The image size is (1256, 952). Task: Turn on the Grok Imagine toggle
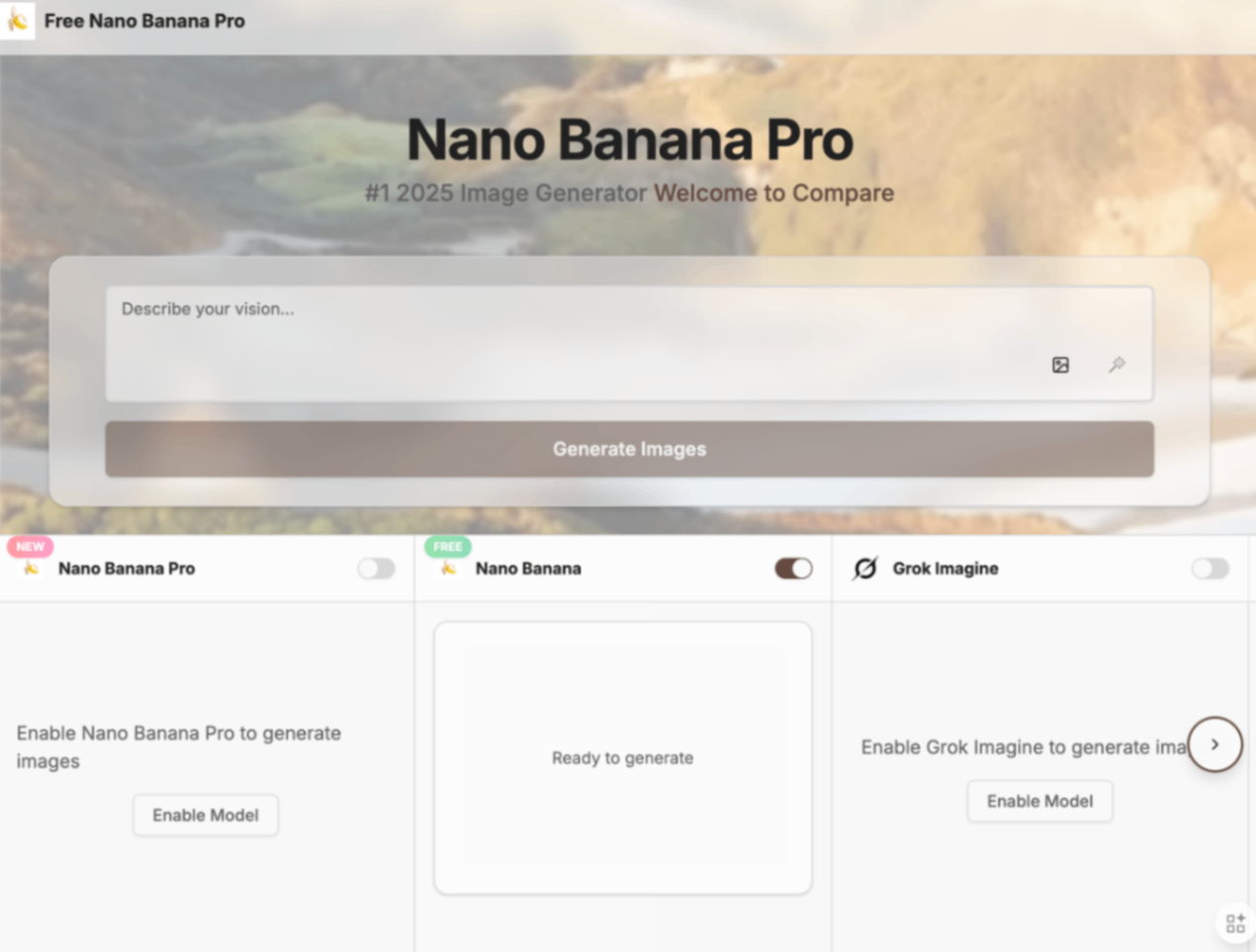(1210, 568)
